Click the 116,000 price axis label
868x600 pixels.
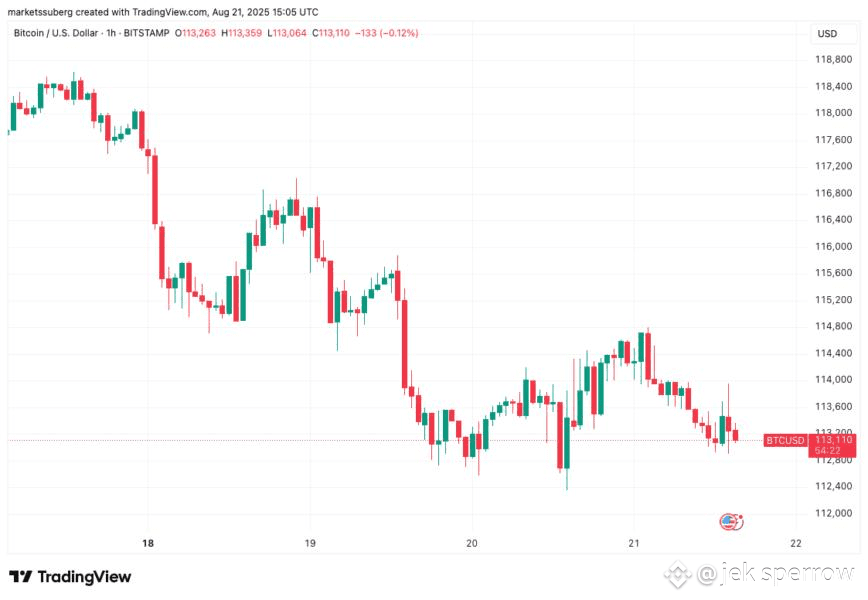[833, 246]
